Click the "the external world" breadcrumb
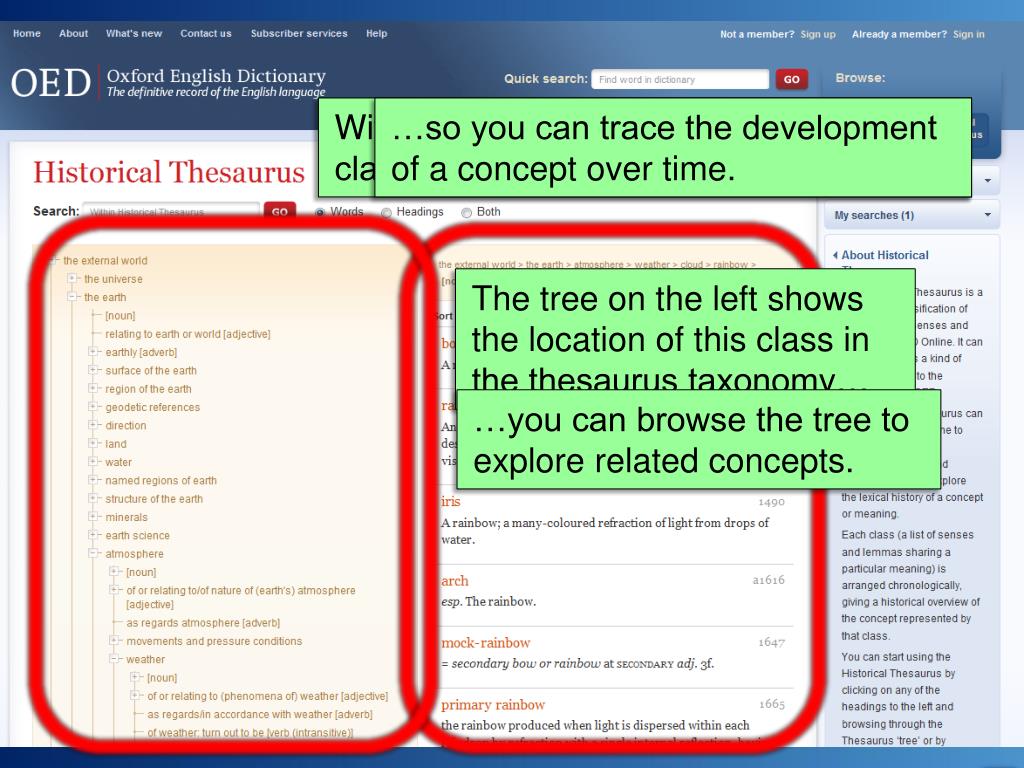The image size is (1024, 768). pyautogui.click(x=466, y=264)
